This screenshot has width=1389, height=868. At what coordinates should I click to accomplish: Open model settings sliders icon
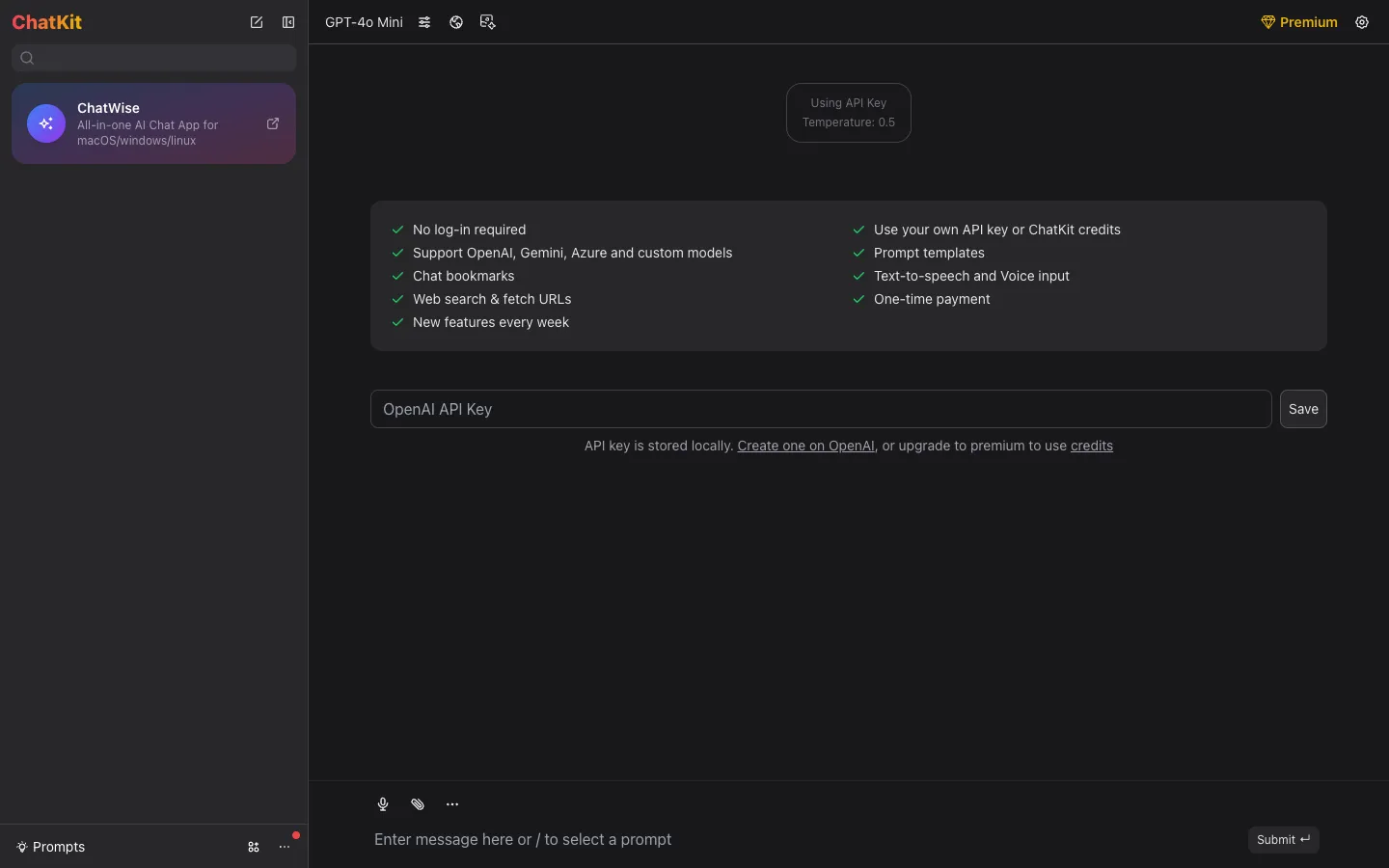point(424,22)
